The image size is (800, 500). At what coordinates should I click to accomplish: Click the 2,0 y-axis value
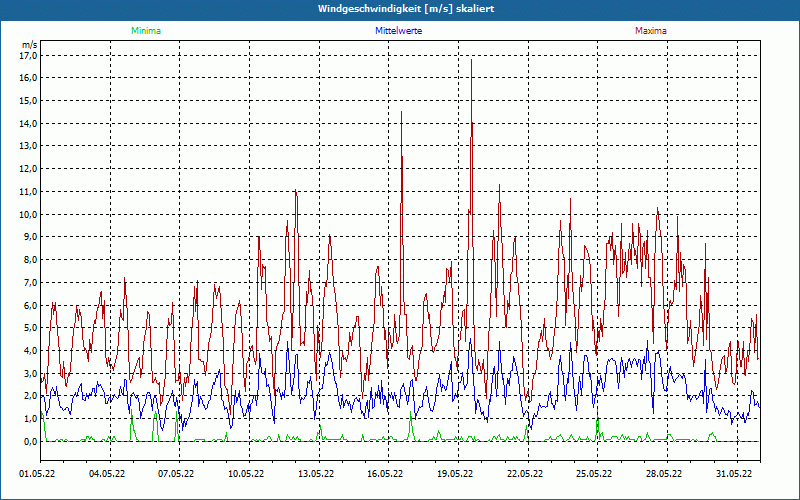pyautogui.click(x=32, y=396)
